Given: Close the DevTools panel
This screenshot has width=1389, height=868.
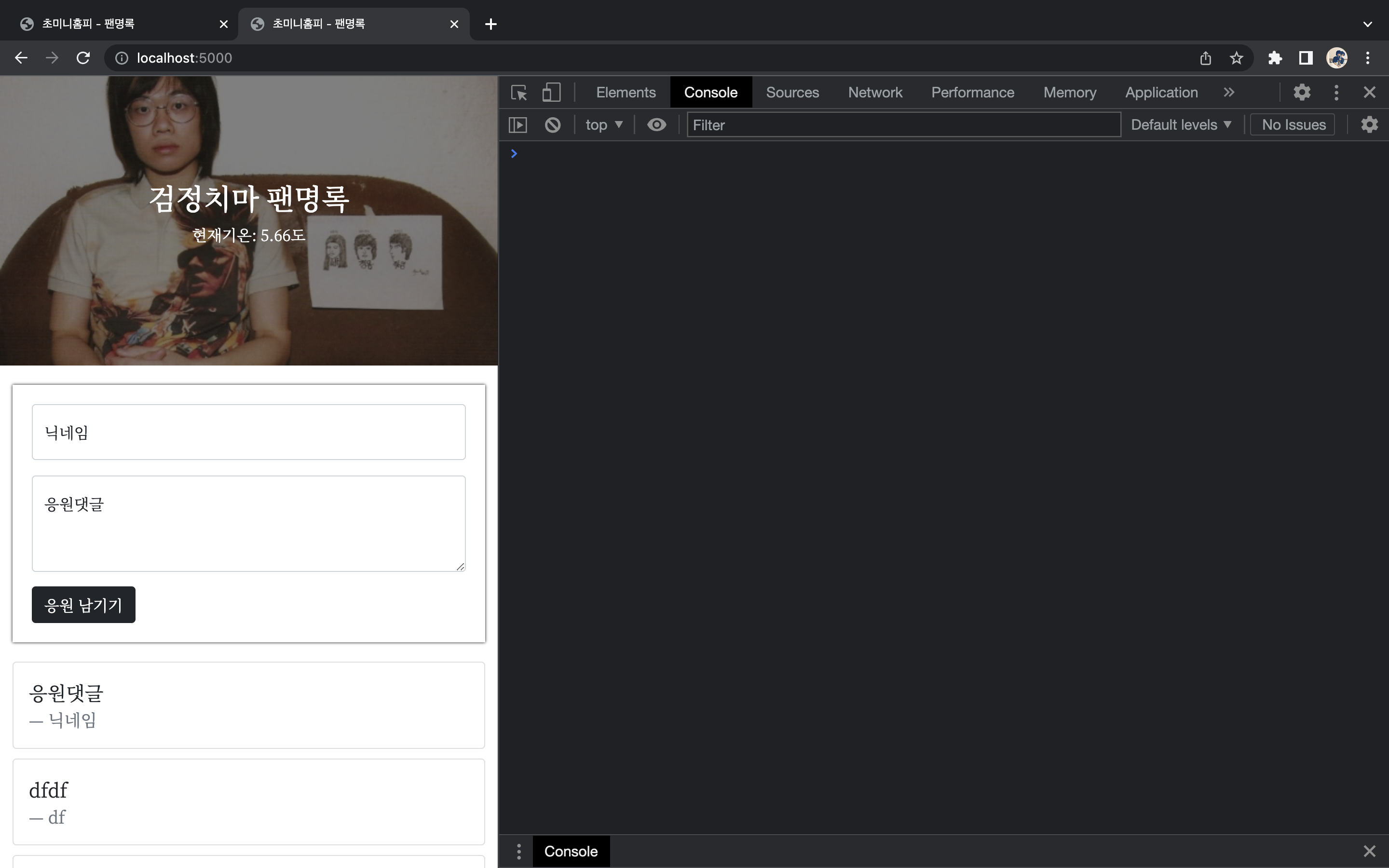Looking at the screenshot, I should click(1370, 93).
